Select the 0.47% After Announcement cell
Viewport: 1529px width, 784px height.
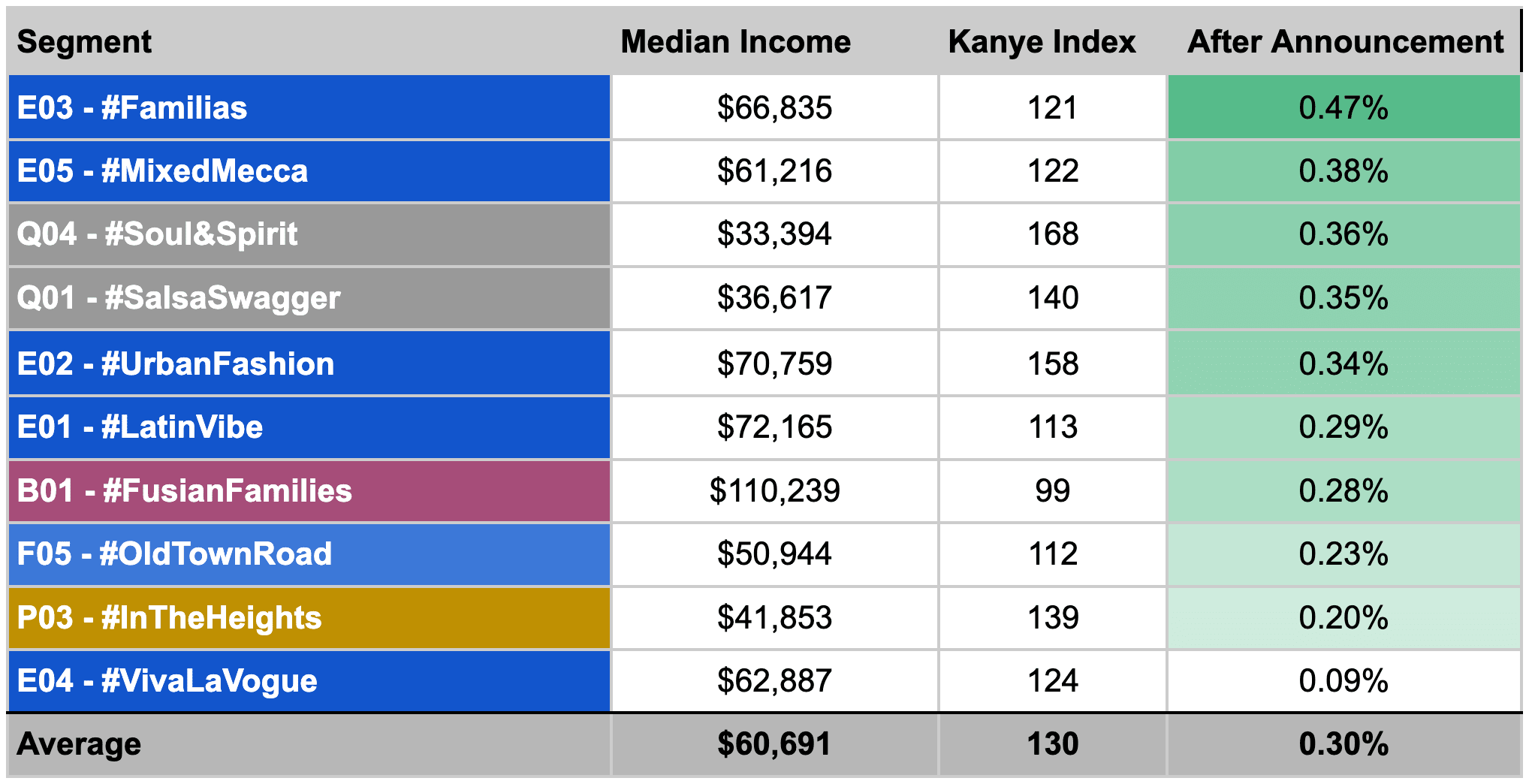tap(1343, 108)
